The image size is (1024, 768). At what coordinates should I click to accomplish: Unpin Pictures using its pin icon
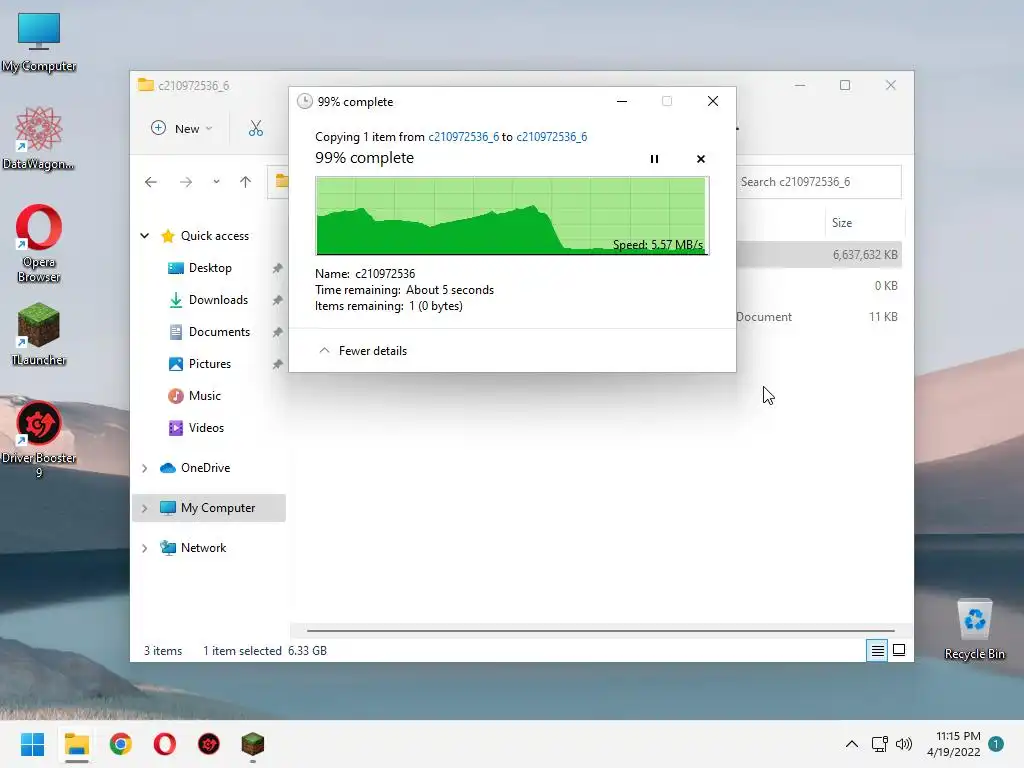(x=278, y=364)
